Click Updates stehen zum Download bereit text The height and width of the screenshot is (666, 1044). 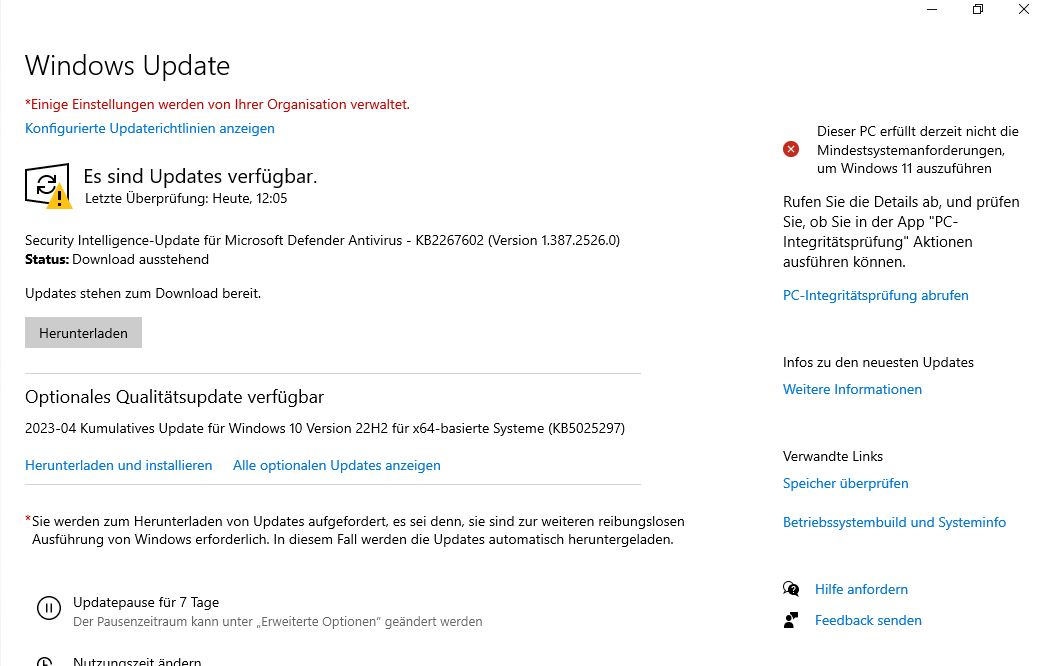click(x=143, y=294)
